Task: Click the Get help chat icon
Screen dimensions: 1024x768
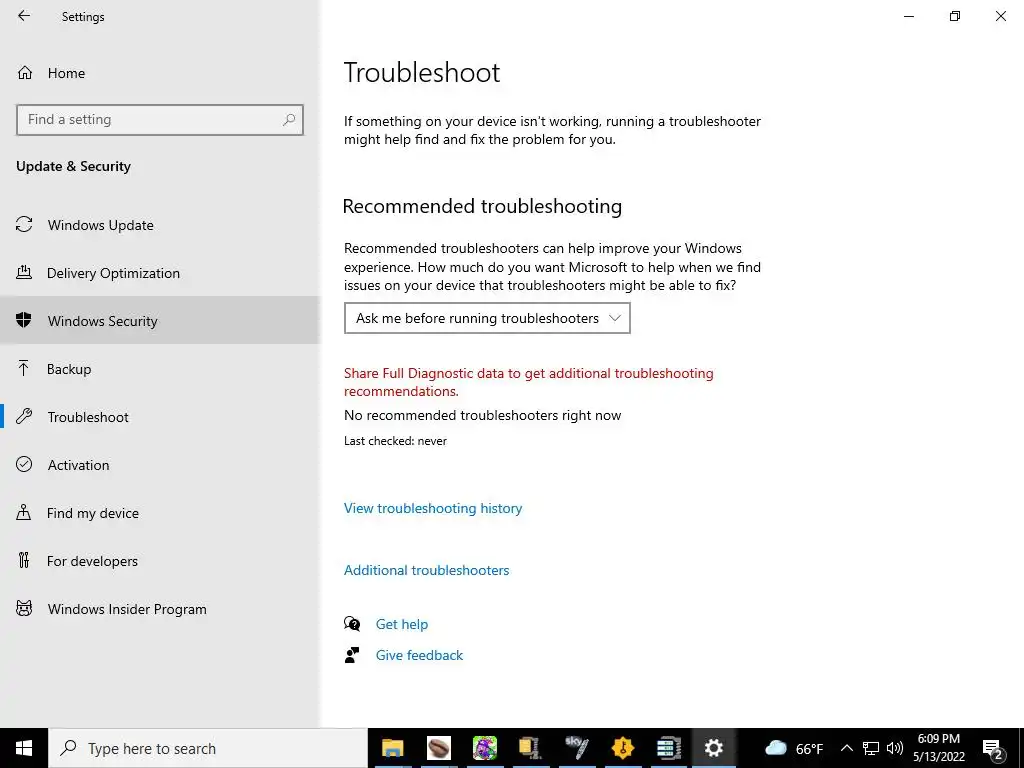Action: tap(352, 624)
